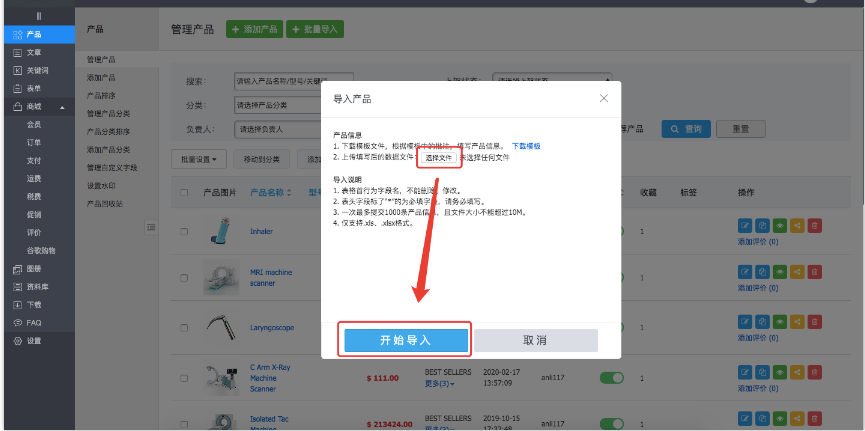Select 产品排序 in the product submenu
The height and width of the screenshot is (431, 865).
click(101, 96)
